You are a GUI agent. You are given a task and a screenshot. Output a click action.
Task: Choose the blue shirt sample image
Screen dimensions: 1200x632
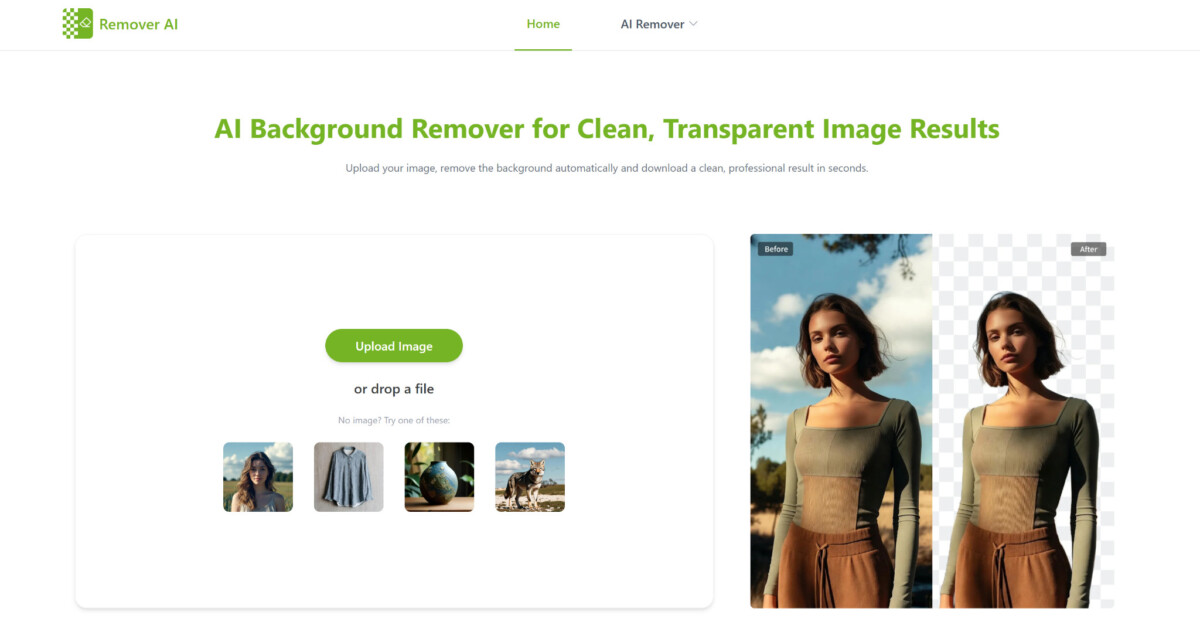[349, 477]
